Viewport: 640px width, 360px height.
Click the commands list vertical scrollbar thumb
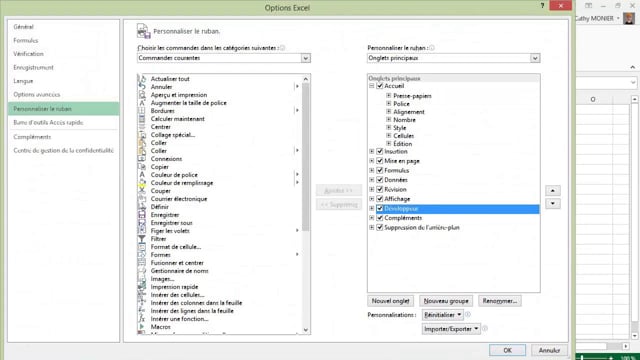point(305,157)
